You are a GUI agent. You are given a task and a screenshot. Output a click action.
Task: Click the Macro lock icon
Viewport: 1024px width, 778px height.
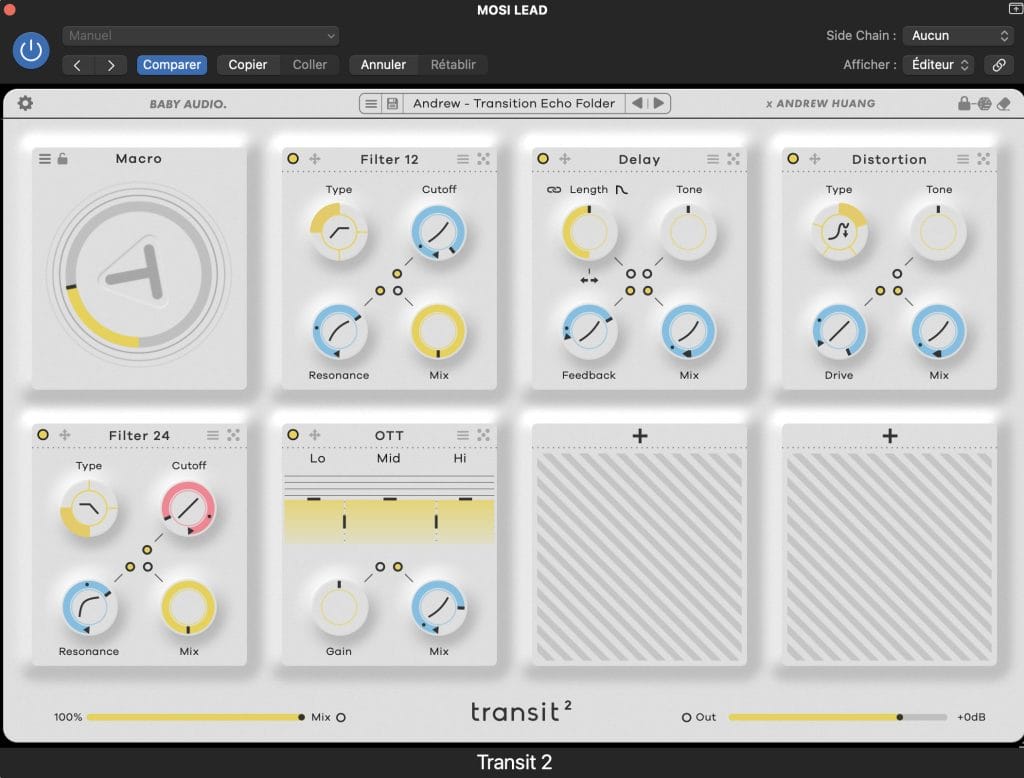[63, 159]
